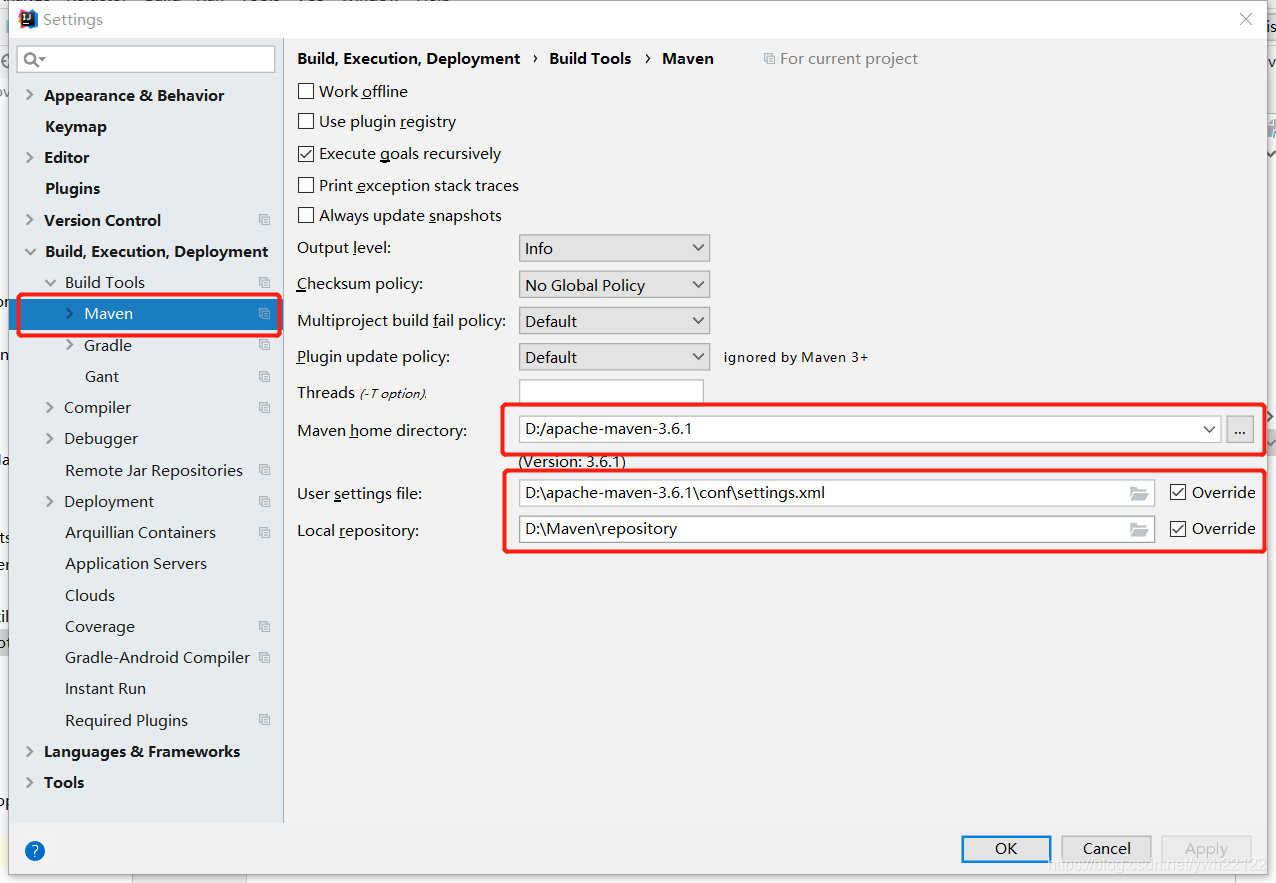This screenshot has height=883, width=1276.
Task: Enable Always update snapshots checkbox
Action: [x=306, y=216]
